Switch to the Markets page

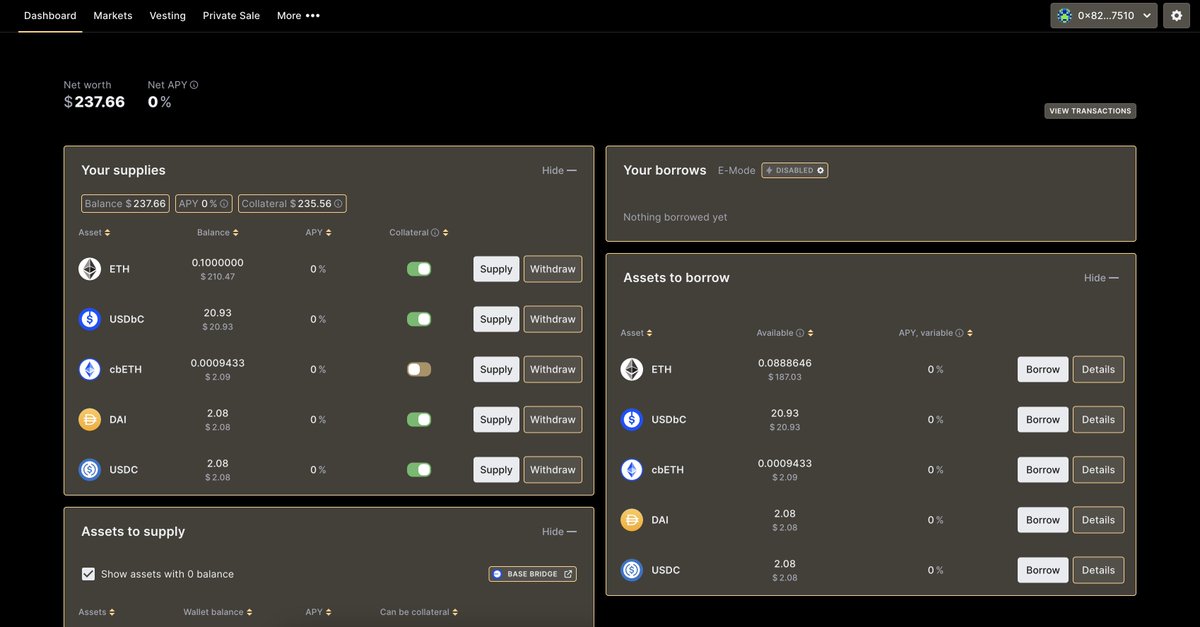pos(112,15)
